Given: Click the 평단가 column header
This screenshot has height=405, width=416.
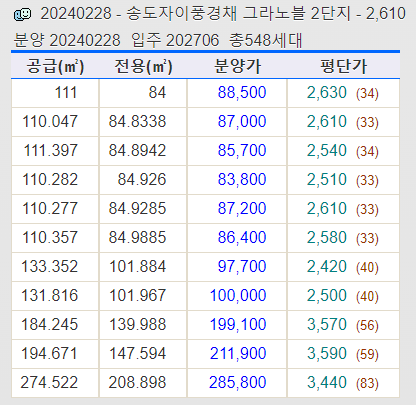Looking at the screenshot, I should (343, 66).
